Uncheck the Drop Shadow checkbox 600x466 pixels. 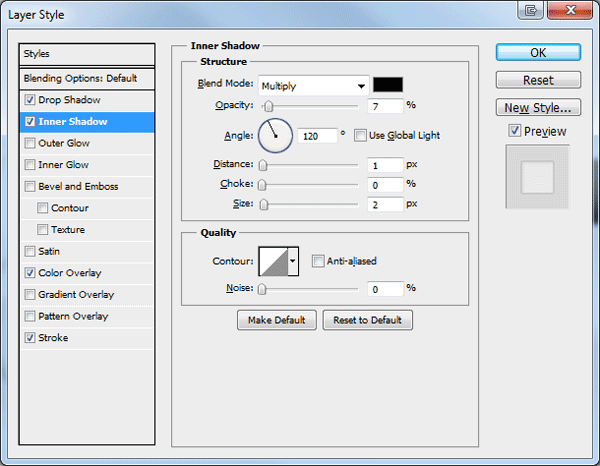click(x=30, y=100)
